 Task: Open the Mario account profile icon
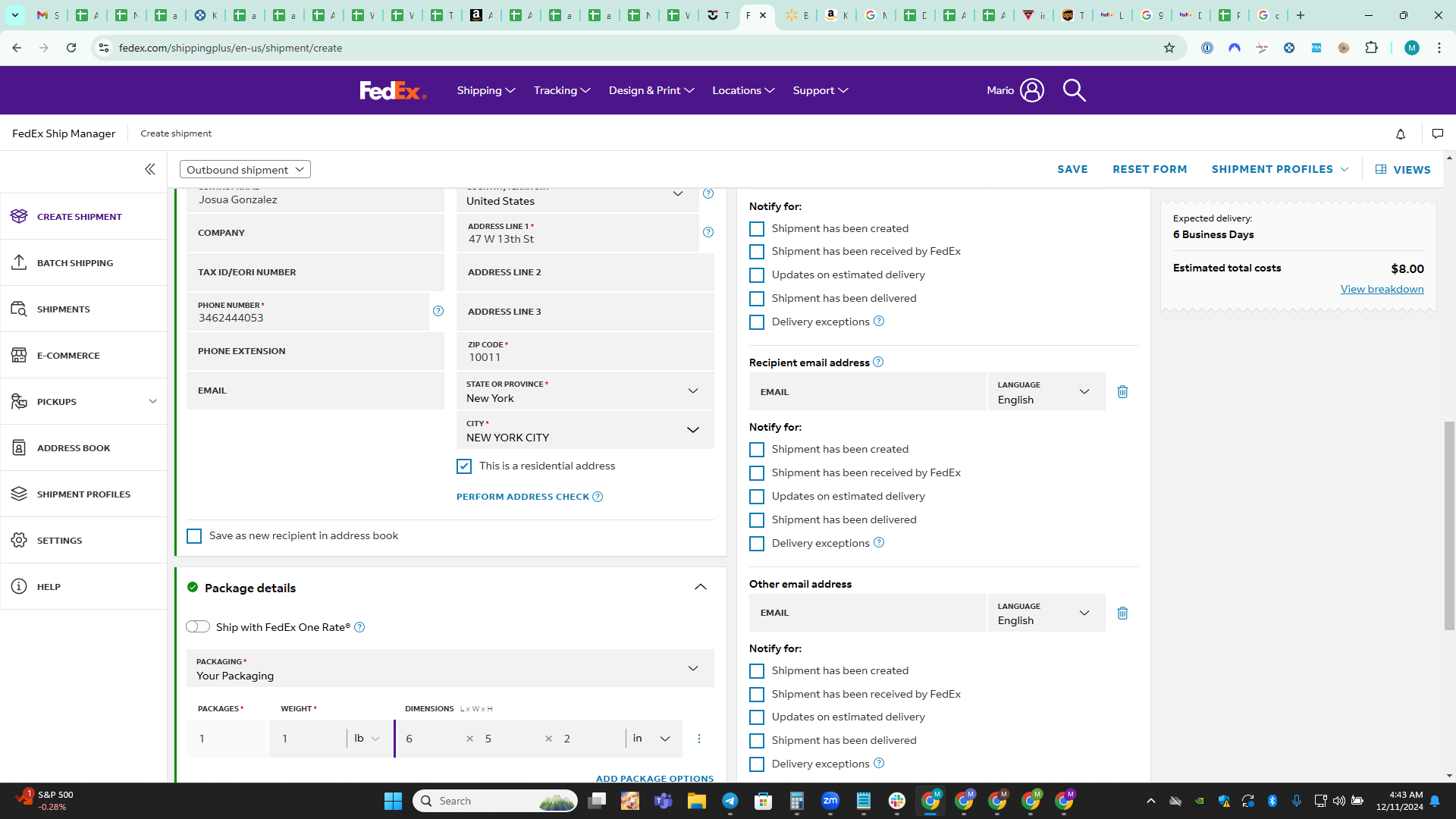point(1031,90)
